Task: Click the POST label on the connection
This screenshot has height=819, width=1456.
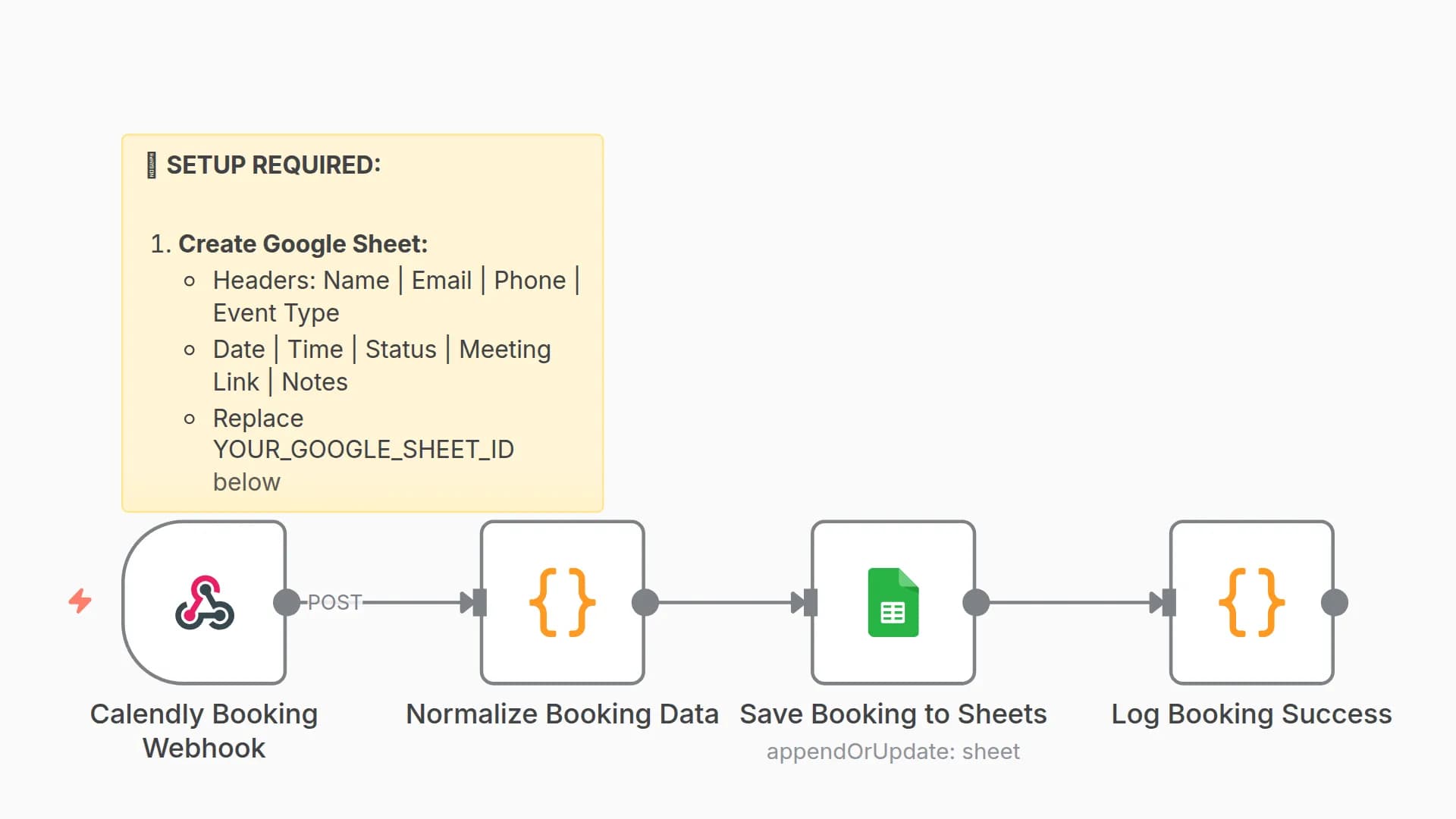Action: click(334, 603)
